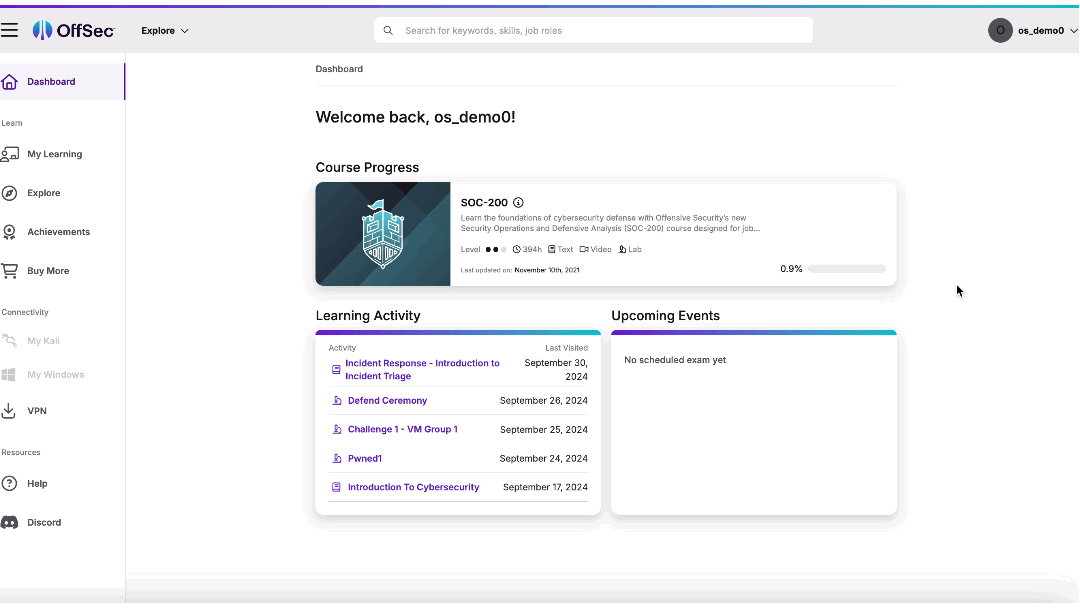
Task: Expand the os_demo0 account chevron
Action: 1073,31
